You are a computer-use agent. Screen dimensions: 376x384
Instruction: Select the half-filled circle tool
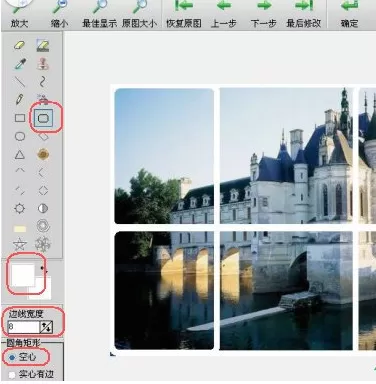pos(43,208)
